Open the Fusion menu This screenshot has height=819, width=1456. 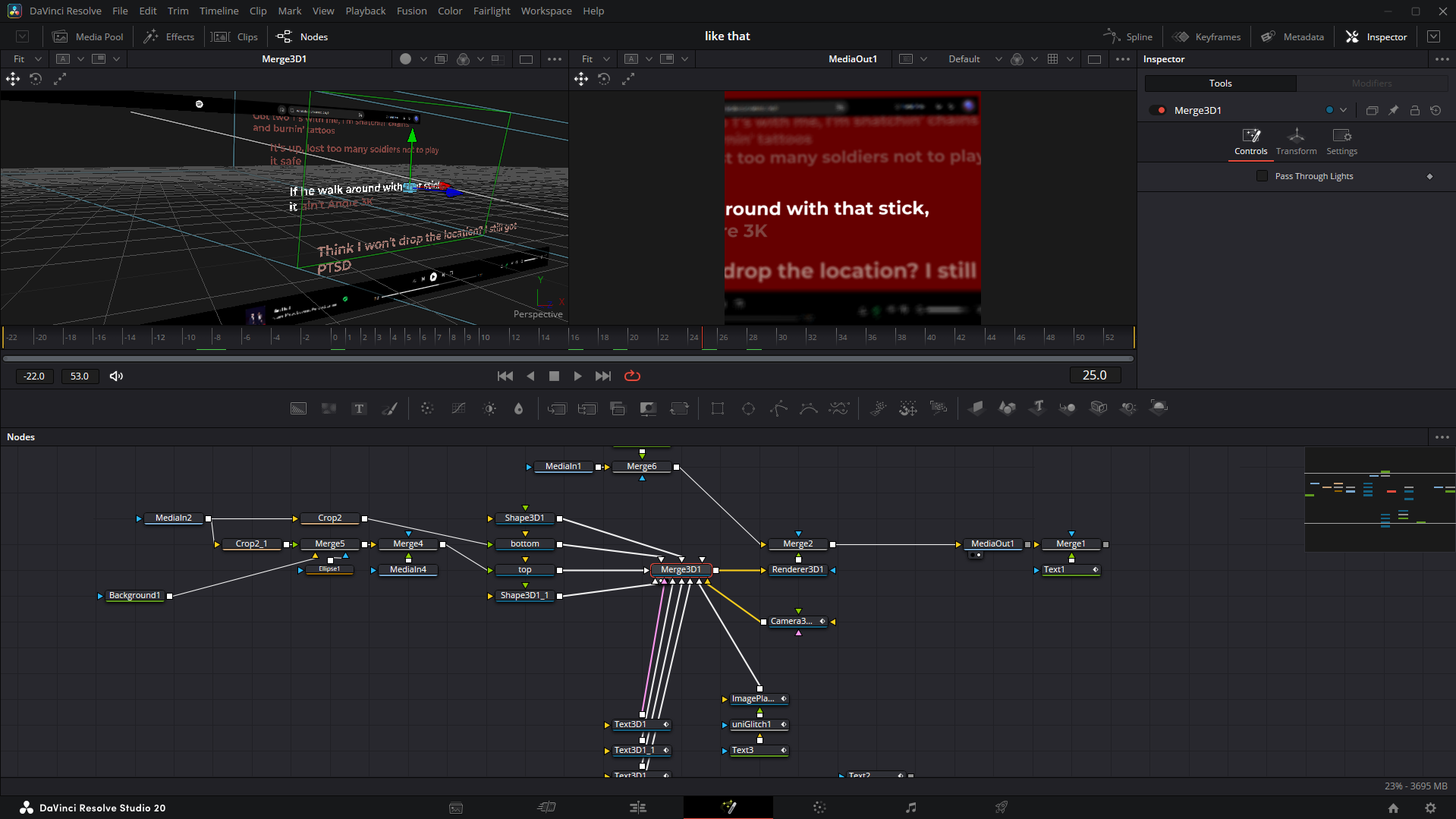[411, 11]
